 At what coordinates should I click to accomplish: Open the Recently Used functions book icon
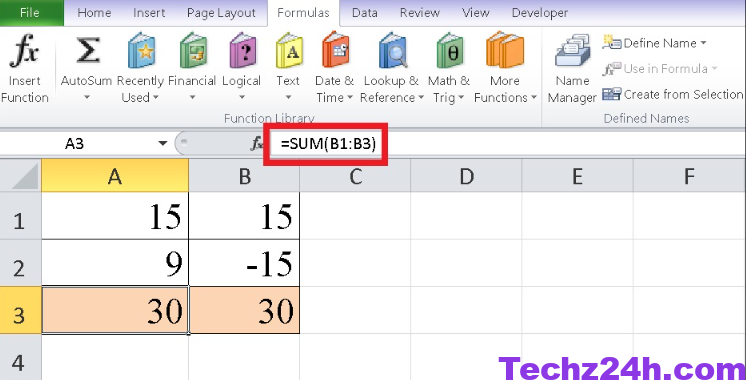(141, 51)
